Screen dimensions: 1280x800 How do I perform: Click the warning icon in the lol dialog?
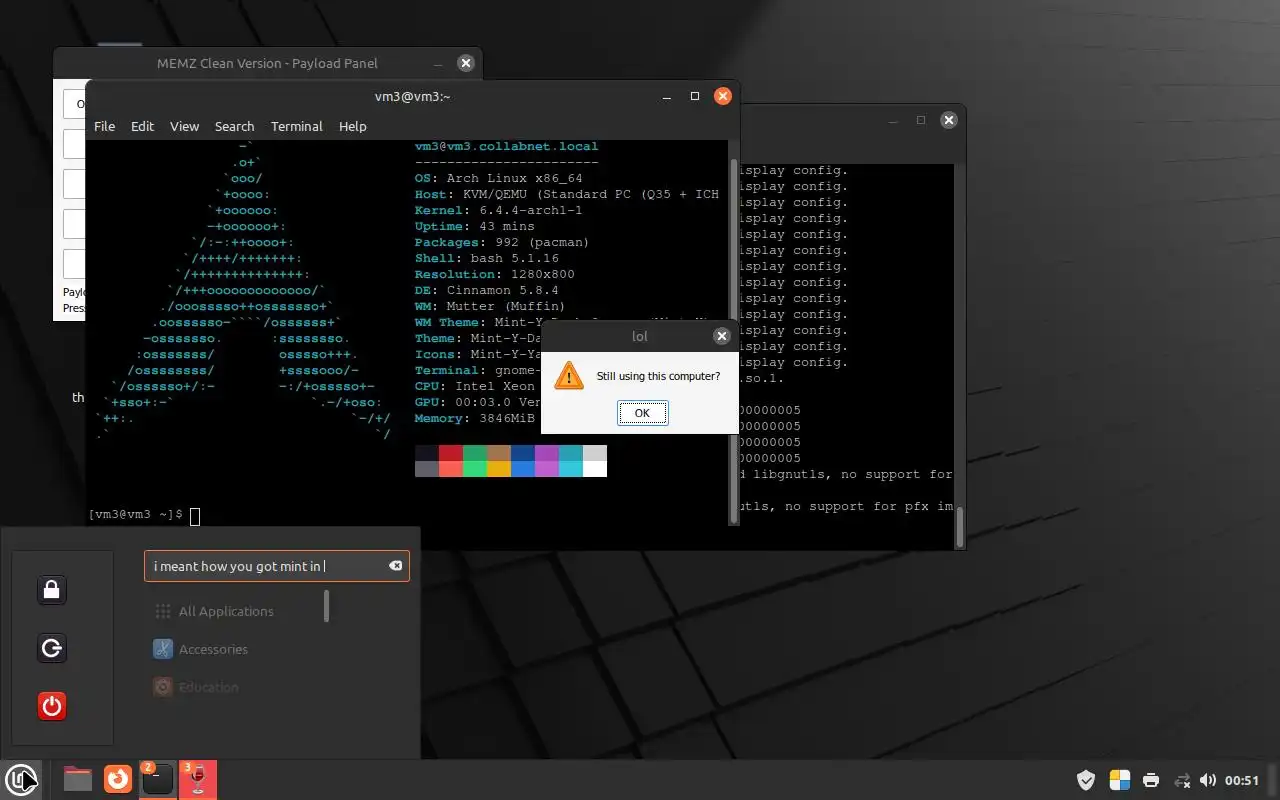(x=569, y=376)
